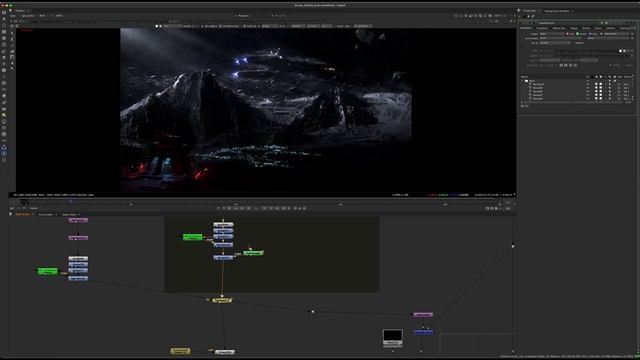
Task: Switch to the Node Graph tab
Action: coord(22,214)
